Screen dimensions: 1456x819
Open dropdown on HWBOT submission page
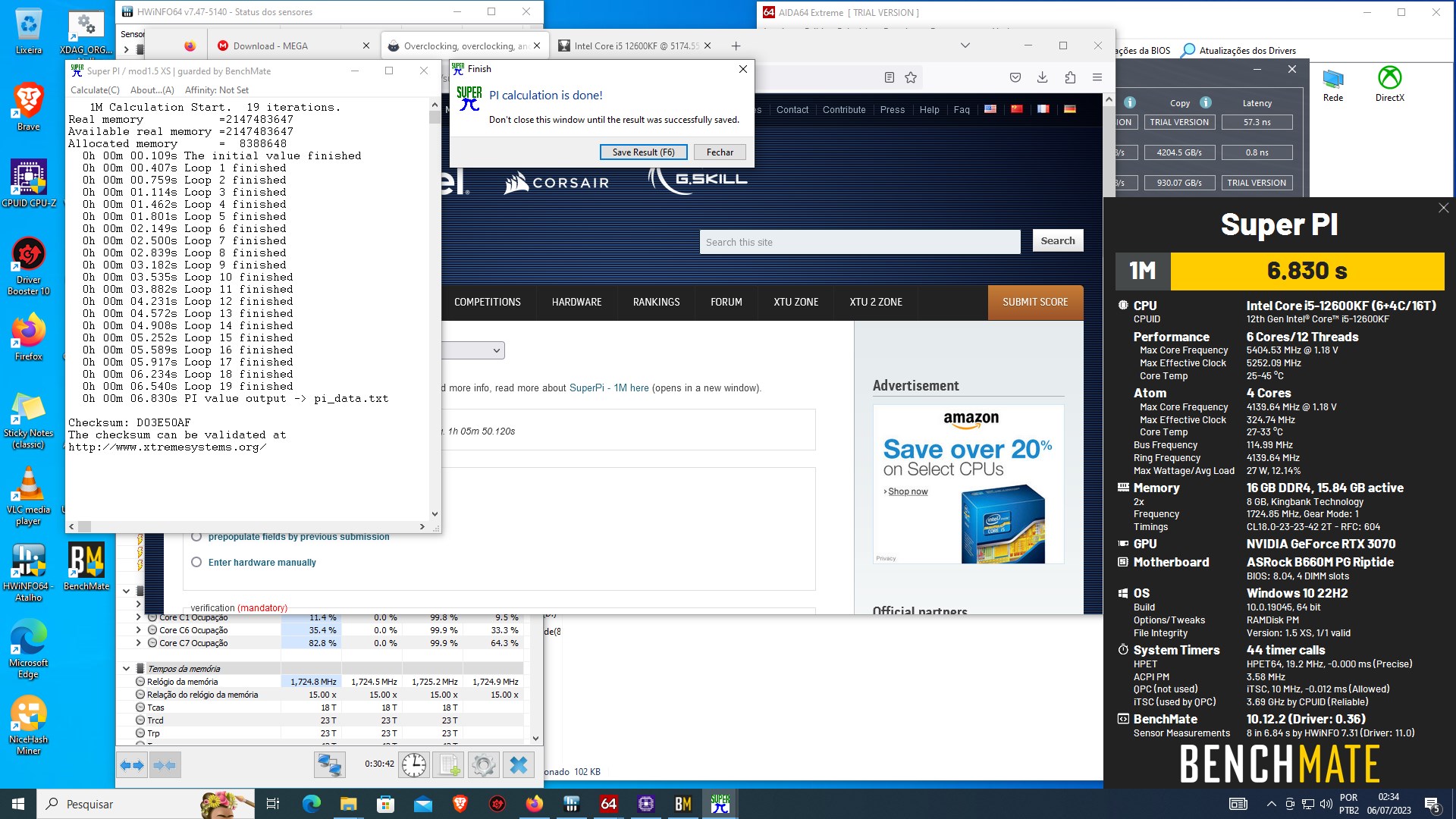pos(473,350)
